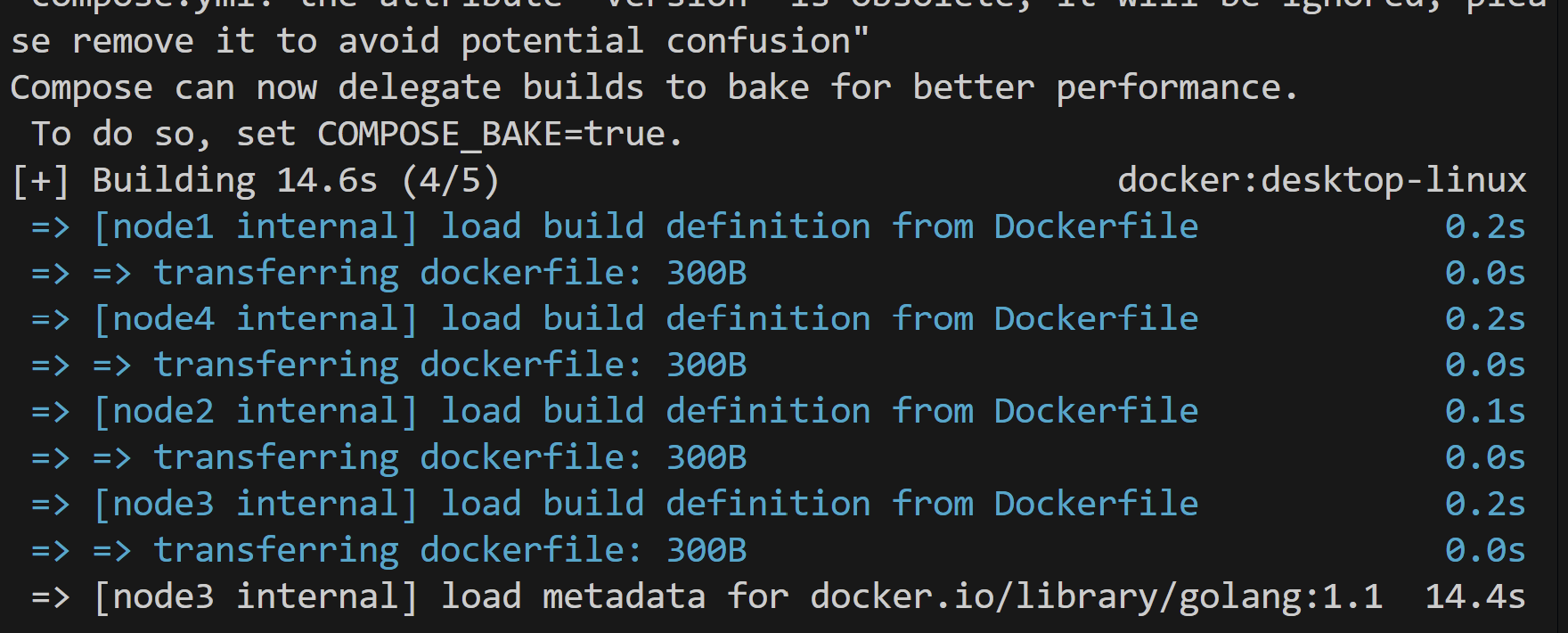Viewport: 1568px width, 633px height.
Task: Click transferring dockerfile: 300B under node1
Action: click(451, 273)
